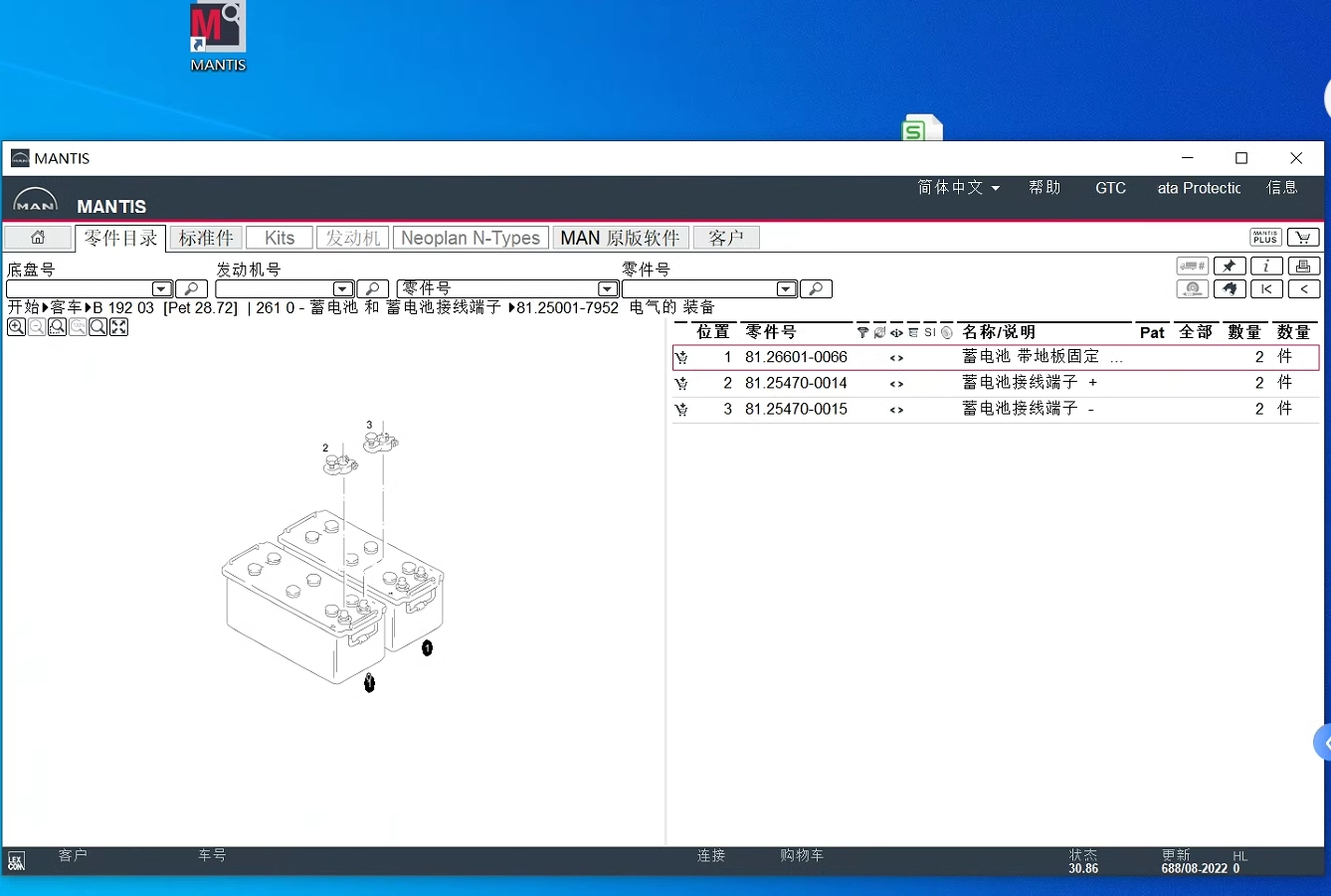Open the 简体中文 language dropdown
This screenshot has width=1331, height=896.
[x=958, y=188]
